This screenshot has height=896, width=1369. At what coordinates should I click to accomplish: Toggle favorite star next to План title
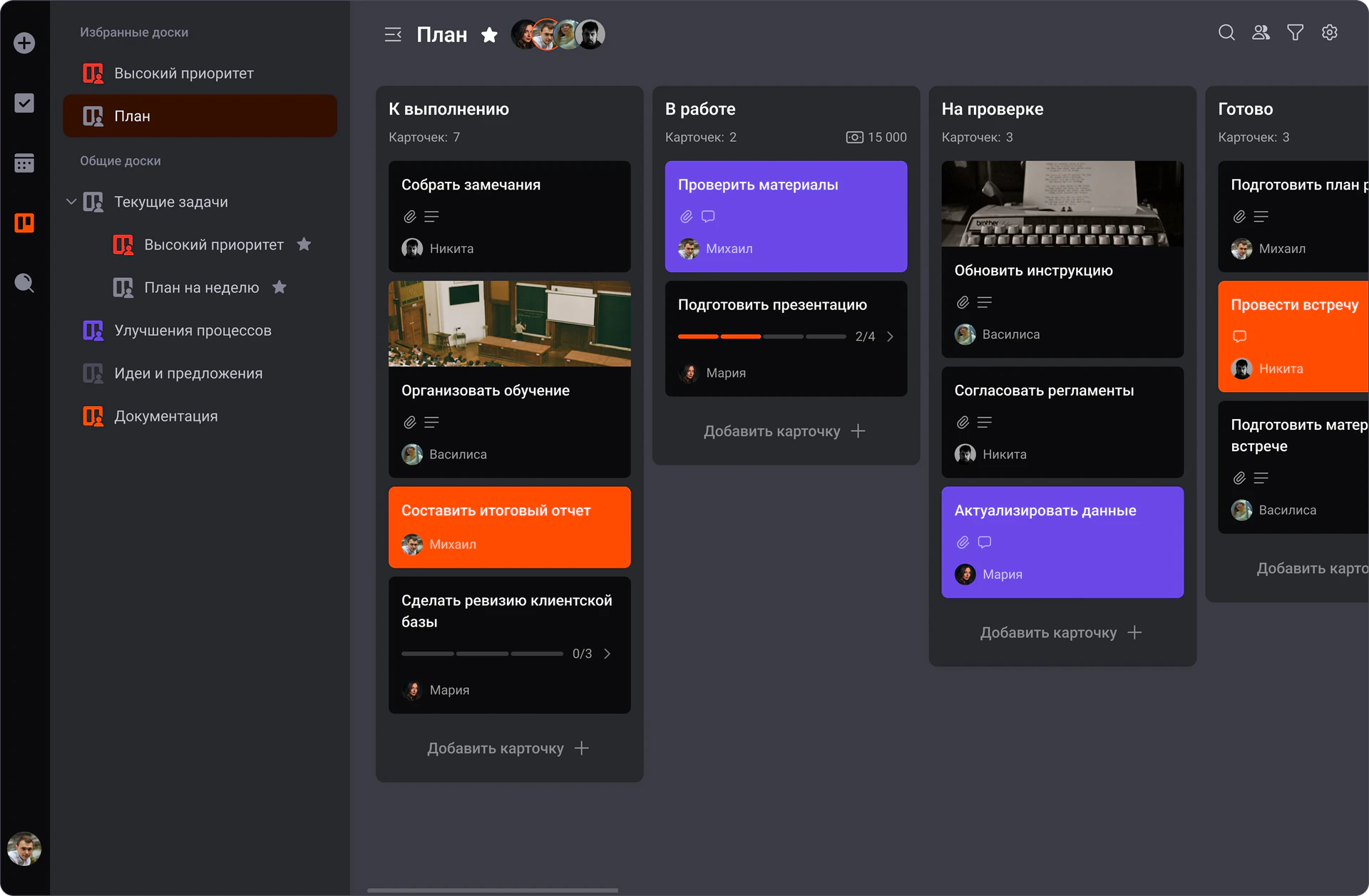(489, 34)
